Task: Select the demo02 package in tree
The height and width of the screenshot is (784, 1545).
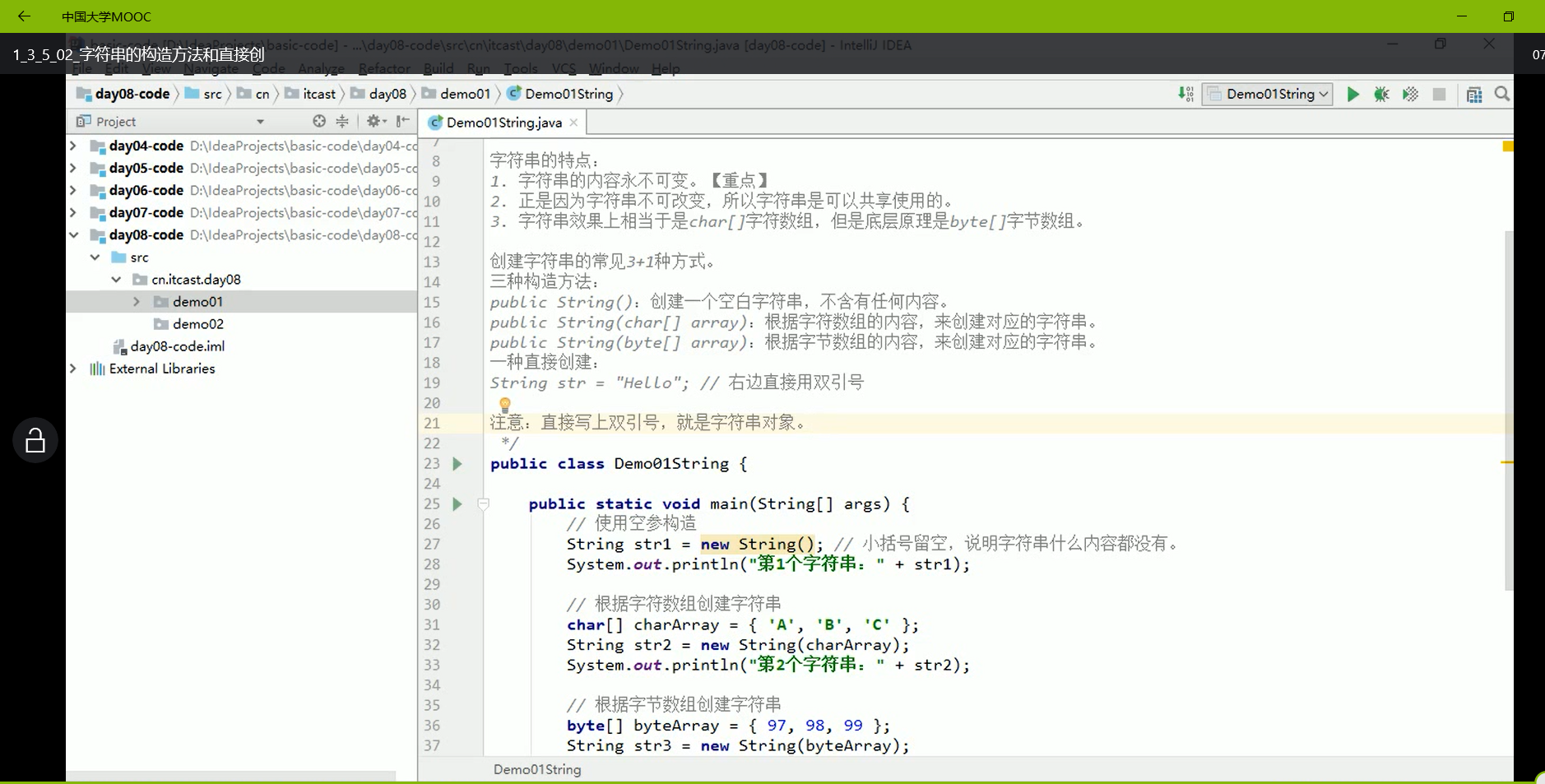Action: tap(197, 323)
